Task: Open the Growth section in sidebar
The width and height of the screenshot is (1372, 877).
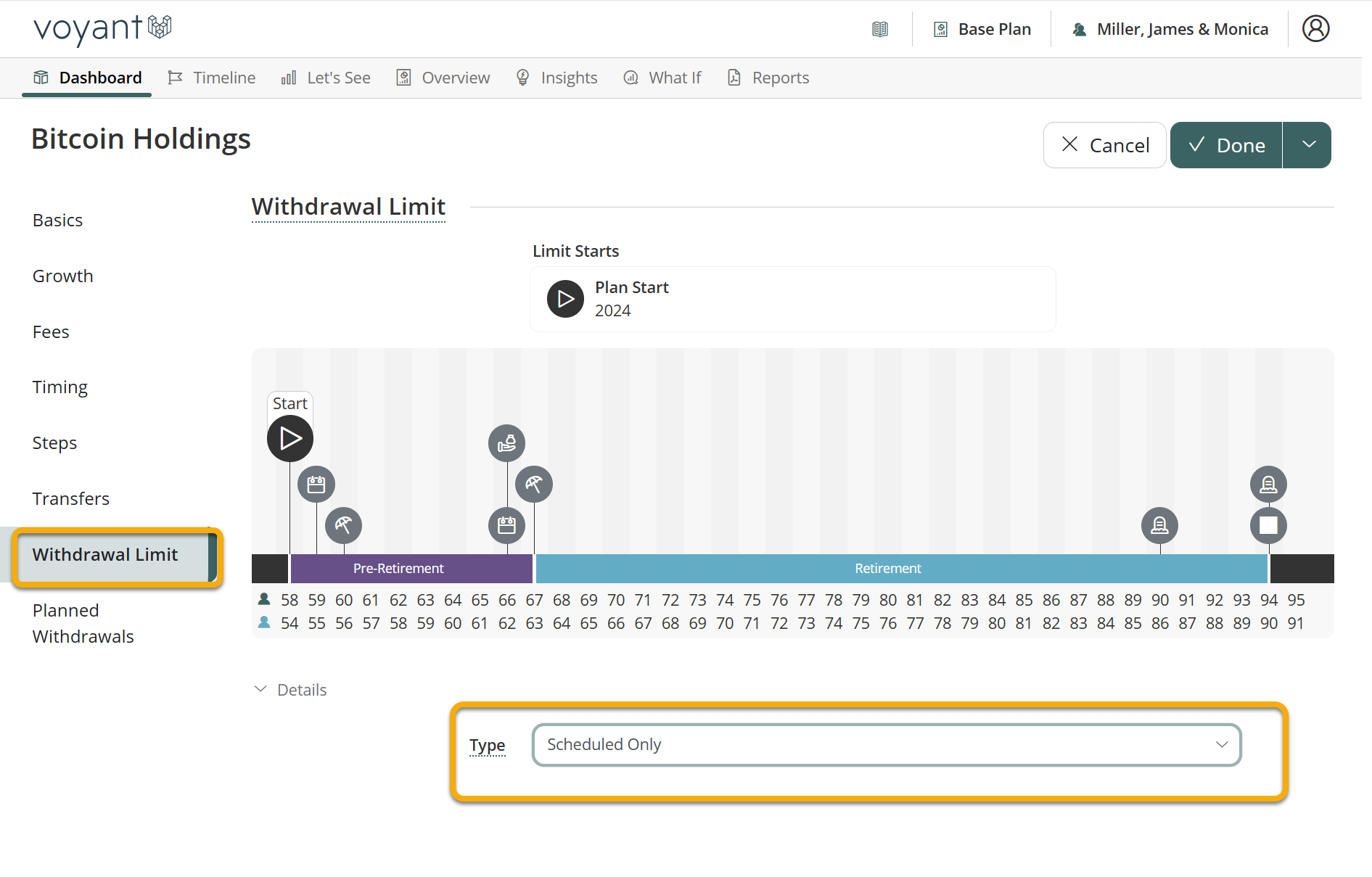Action: pos(63,276)
